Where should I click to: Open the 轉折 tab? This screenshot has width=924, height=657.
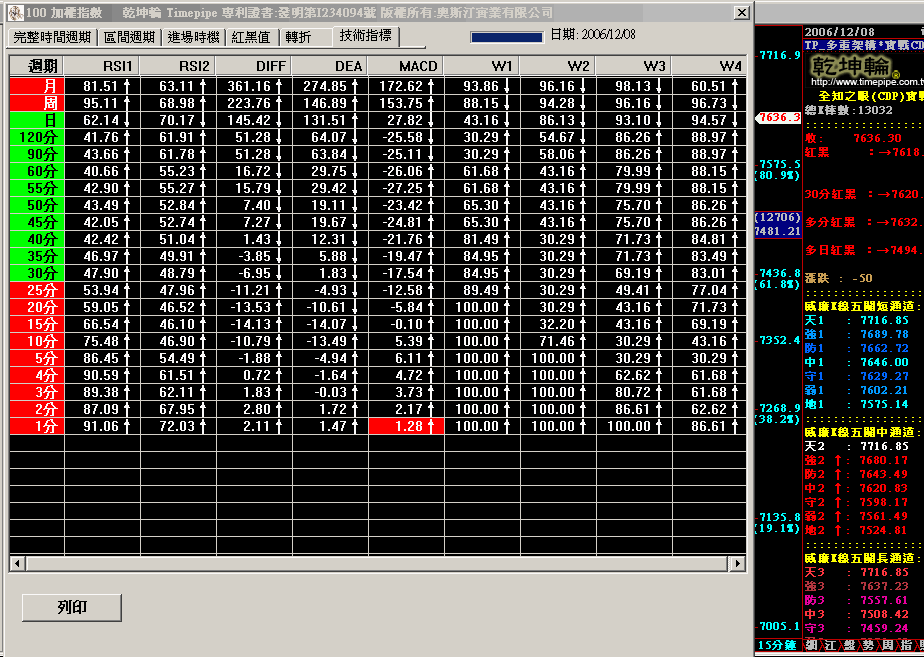[298, 37]
